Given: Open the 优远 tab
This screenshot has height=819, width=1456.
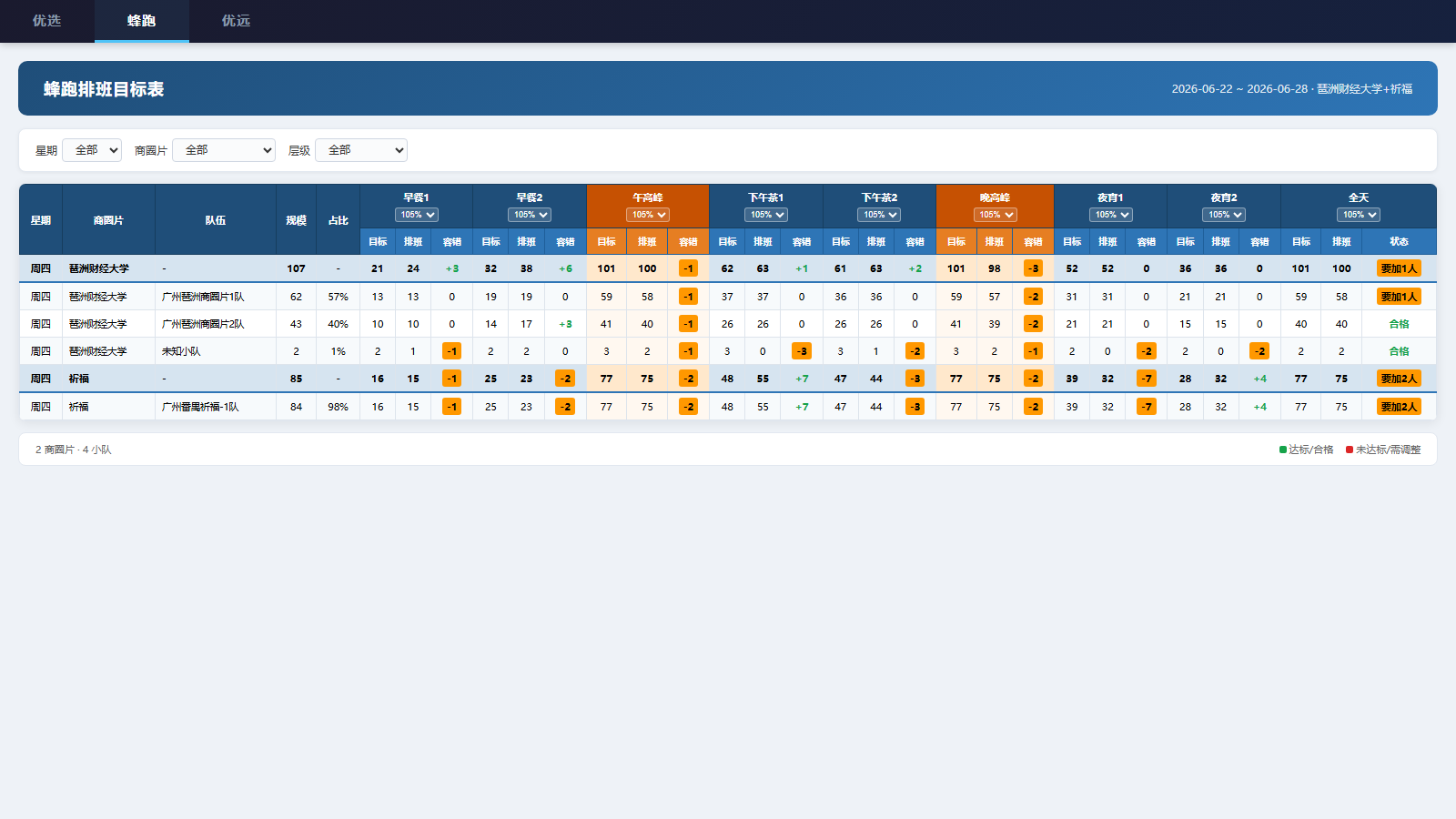Looking at the screenshot, I should [236, 21].
